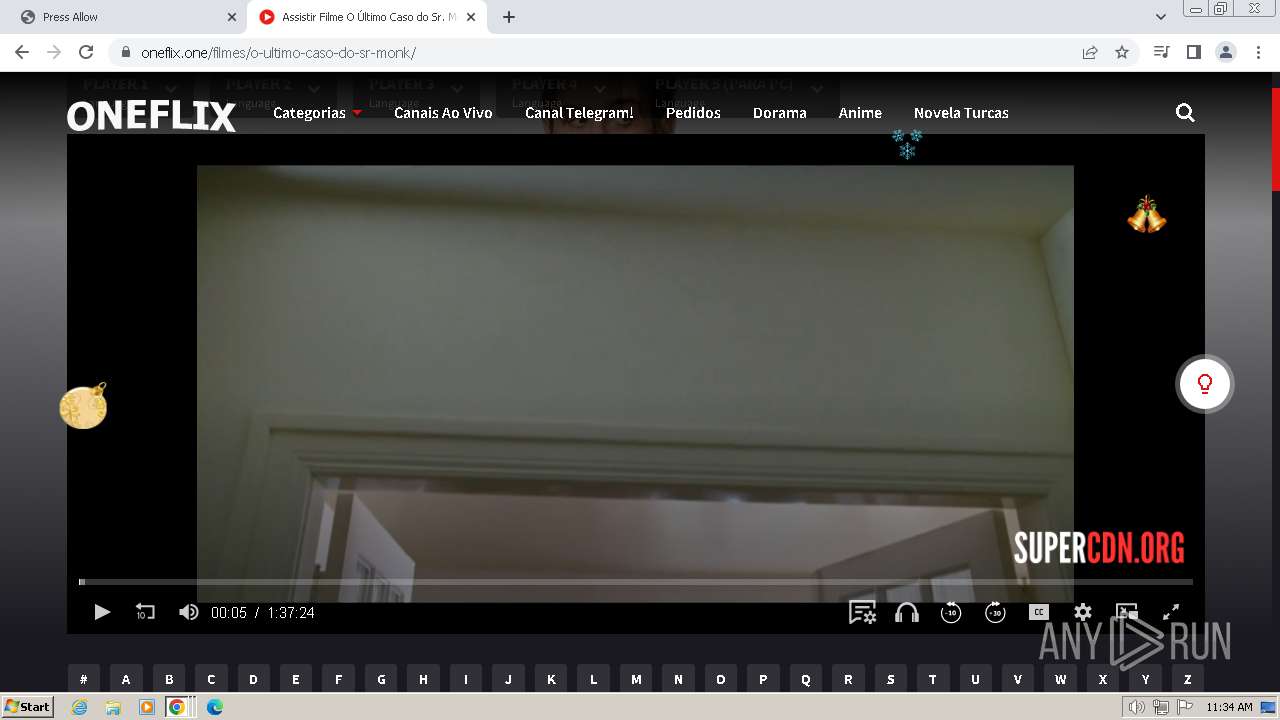Screen dimensions: 1280x720
Task: Filter titles by # symbol
Action: coord(84,679)
